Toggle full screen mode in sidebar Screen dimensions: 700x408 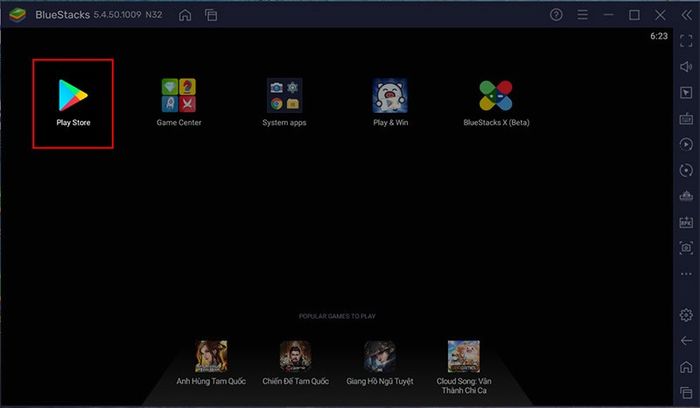pos(686,41)
